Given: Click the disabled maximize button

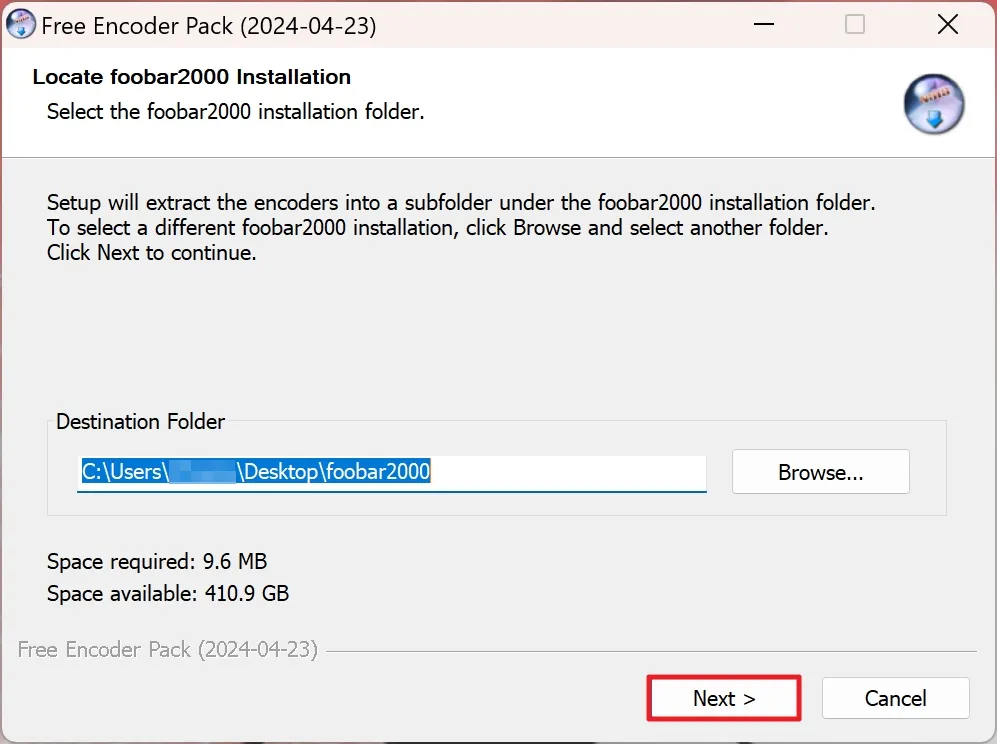Looking at the screenshot, I should [855, 25].
